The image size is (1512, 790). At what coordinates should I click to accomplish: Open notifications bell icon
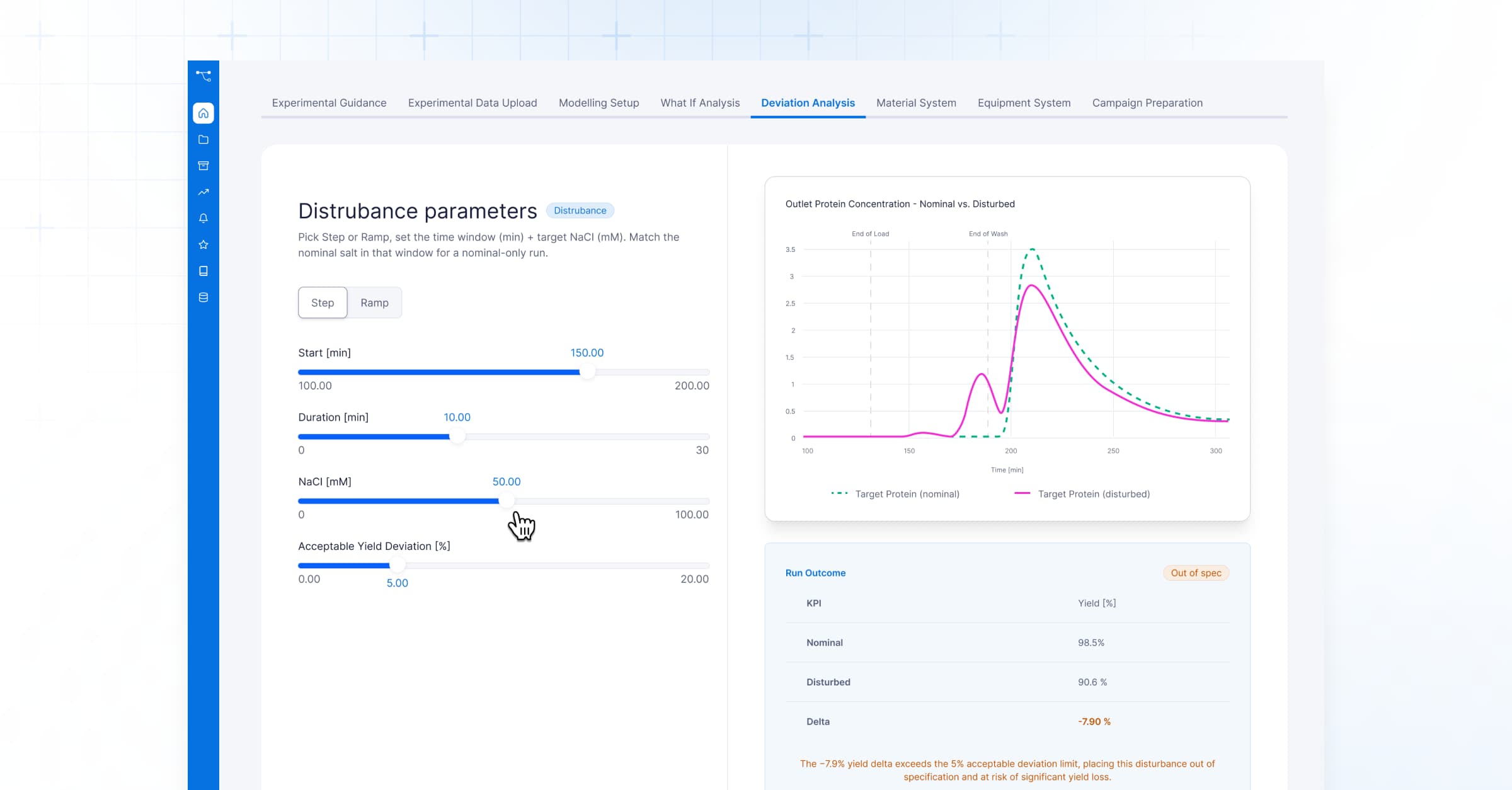(203, 218)
